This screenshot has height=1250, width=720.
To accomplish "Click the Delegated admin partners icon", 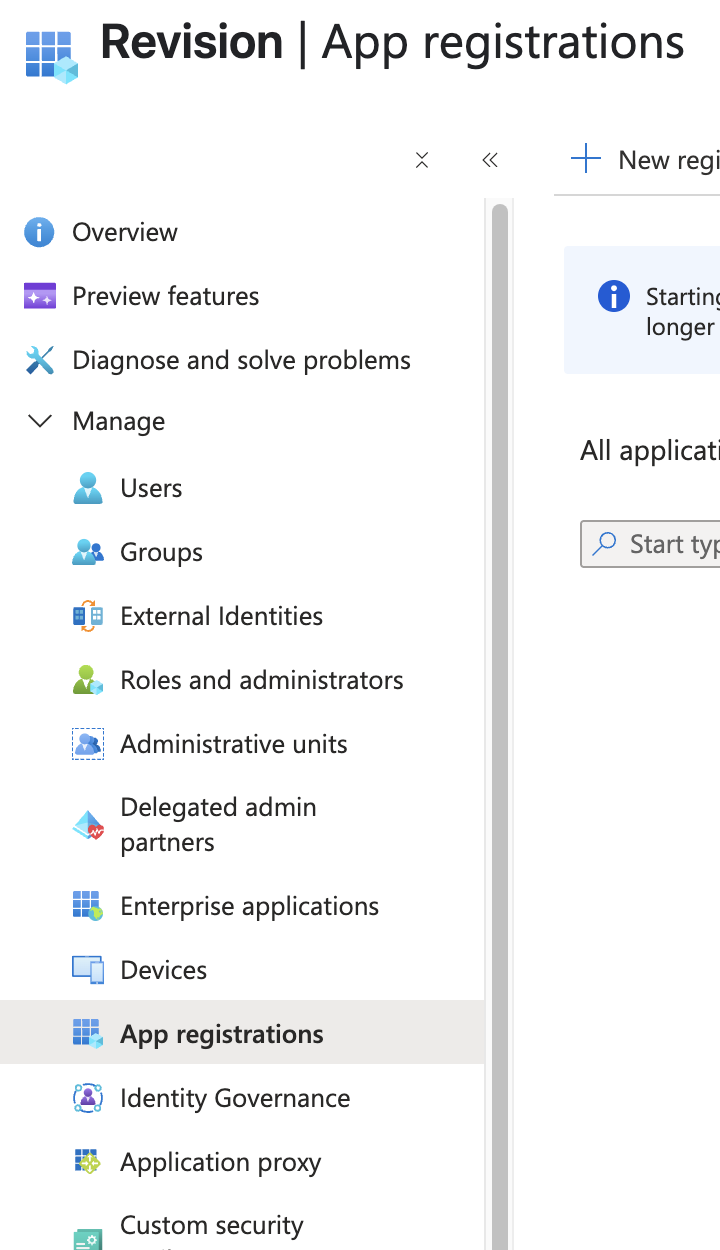I will tap(88, 824).
